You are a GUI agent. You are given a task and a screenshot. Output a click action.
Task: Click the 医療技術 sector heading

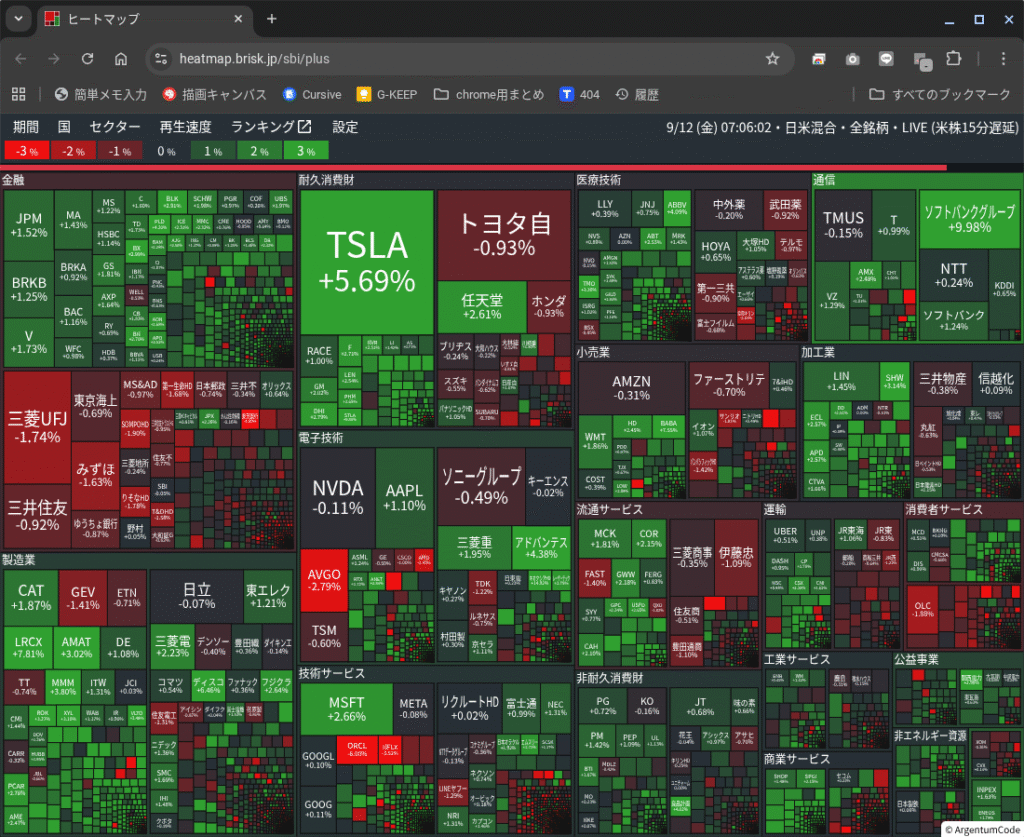coord(599,180)
